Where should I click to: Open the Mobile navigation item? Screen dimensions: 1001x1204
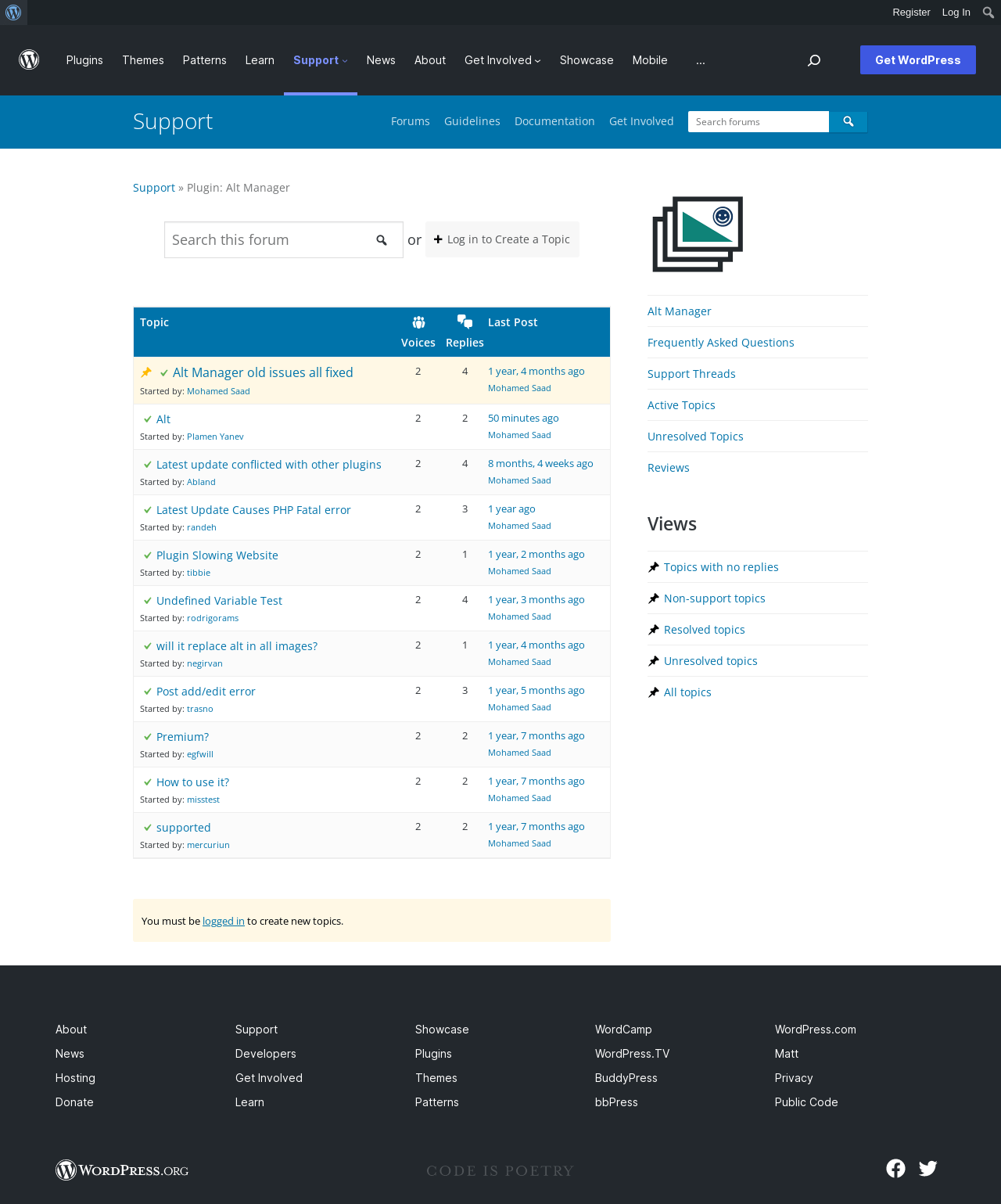point(650,60)
